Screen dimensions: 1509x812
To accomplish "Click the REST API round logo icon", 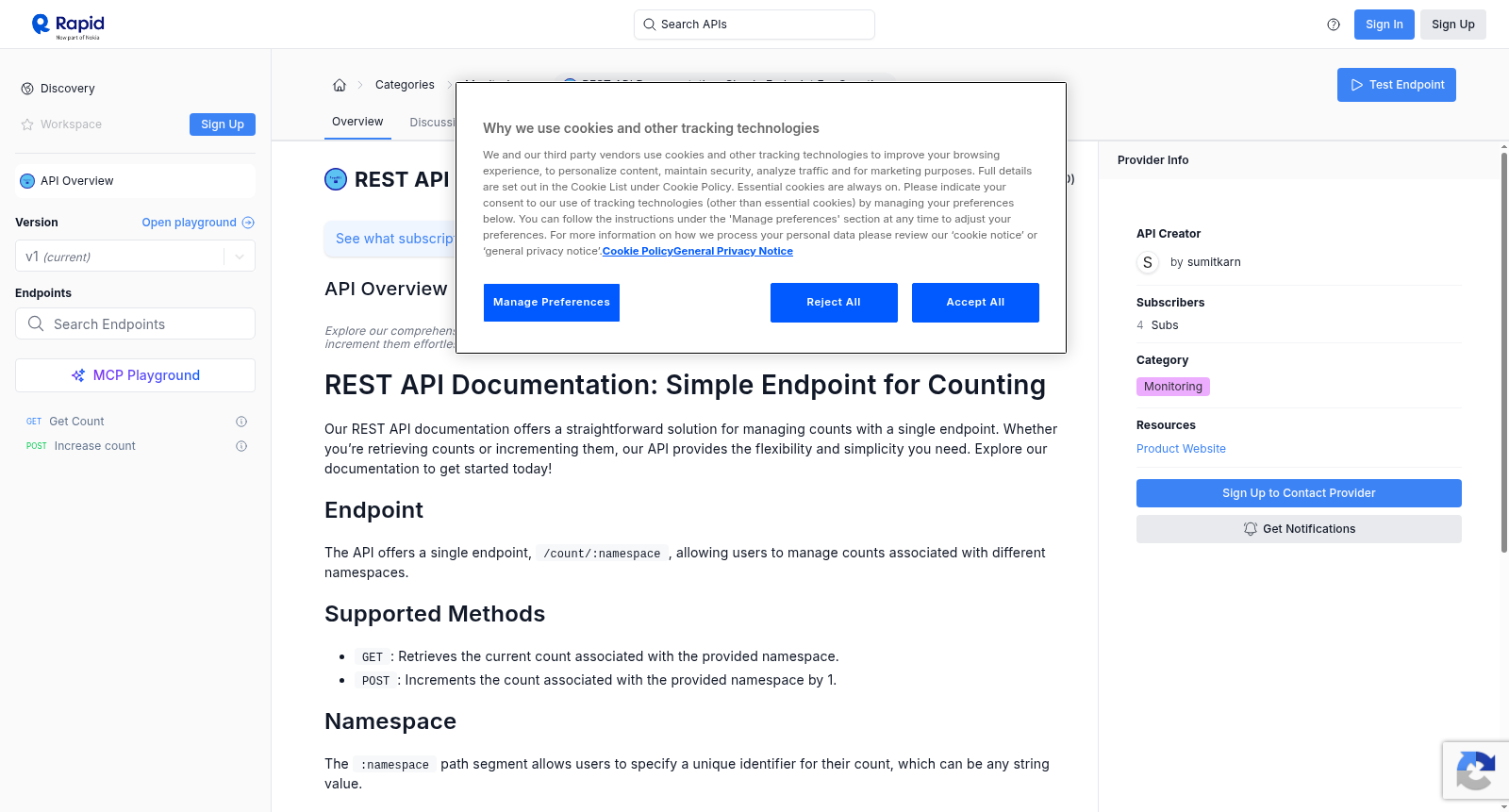I will (336, 179).
